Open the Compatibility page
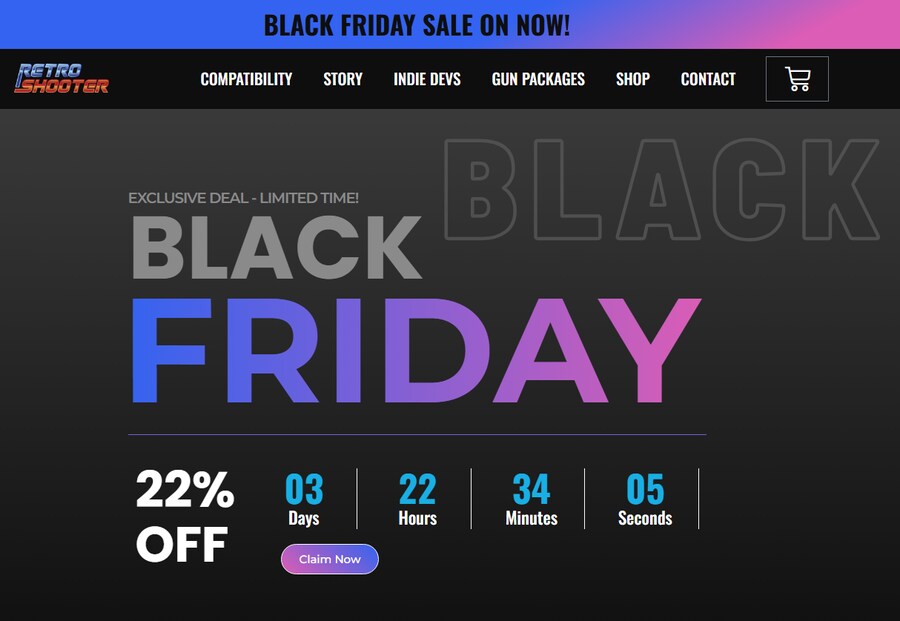This screenshot has width=900, height=621. tap(246, 79)
